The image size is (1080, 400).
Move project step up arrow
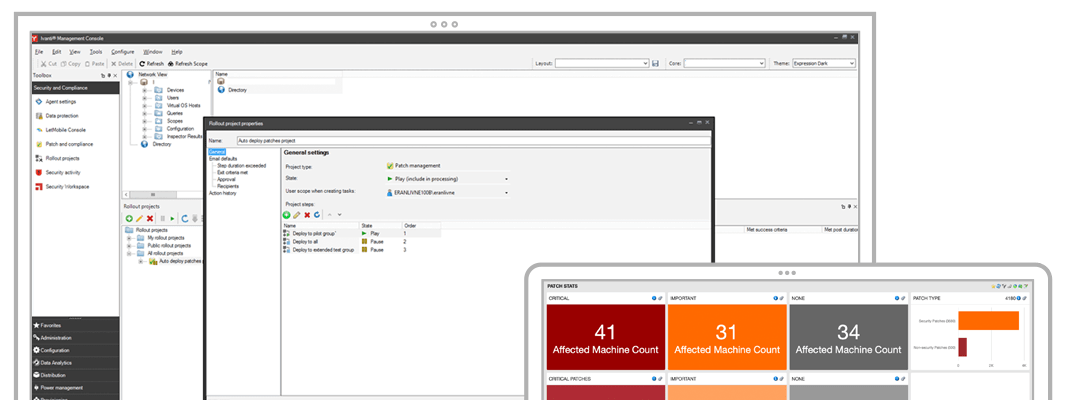tap(329, 215)
